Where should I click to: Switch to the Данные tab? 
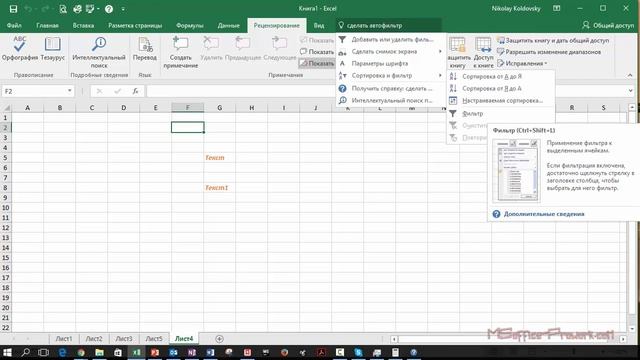(x=229, y=25)
